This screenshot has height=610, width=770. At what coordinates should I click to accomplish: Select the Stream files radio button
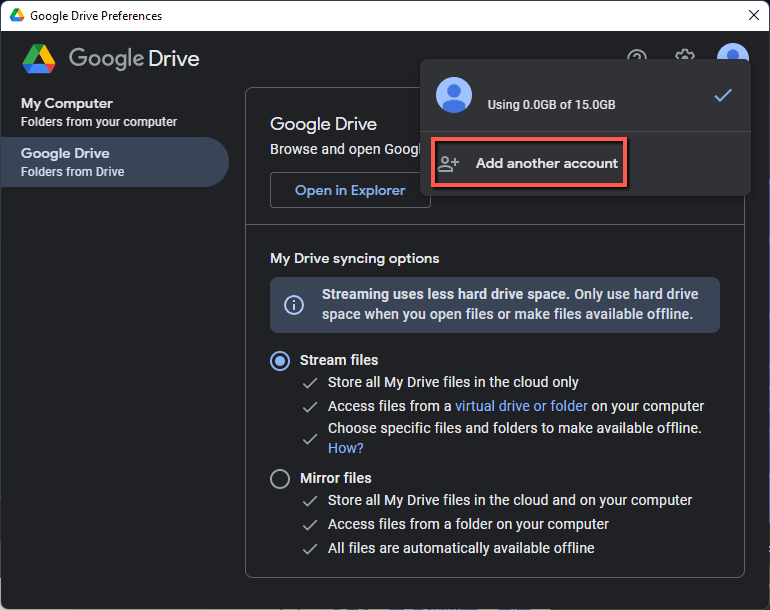click(280, 361)
